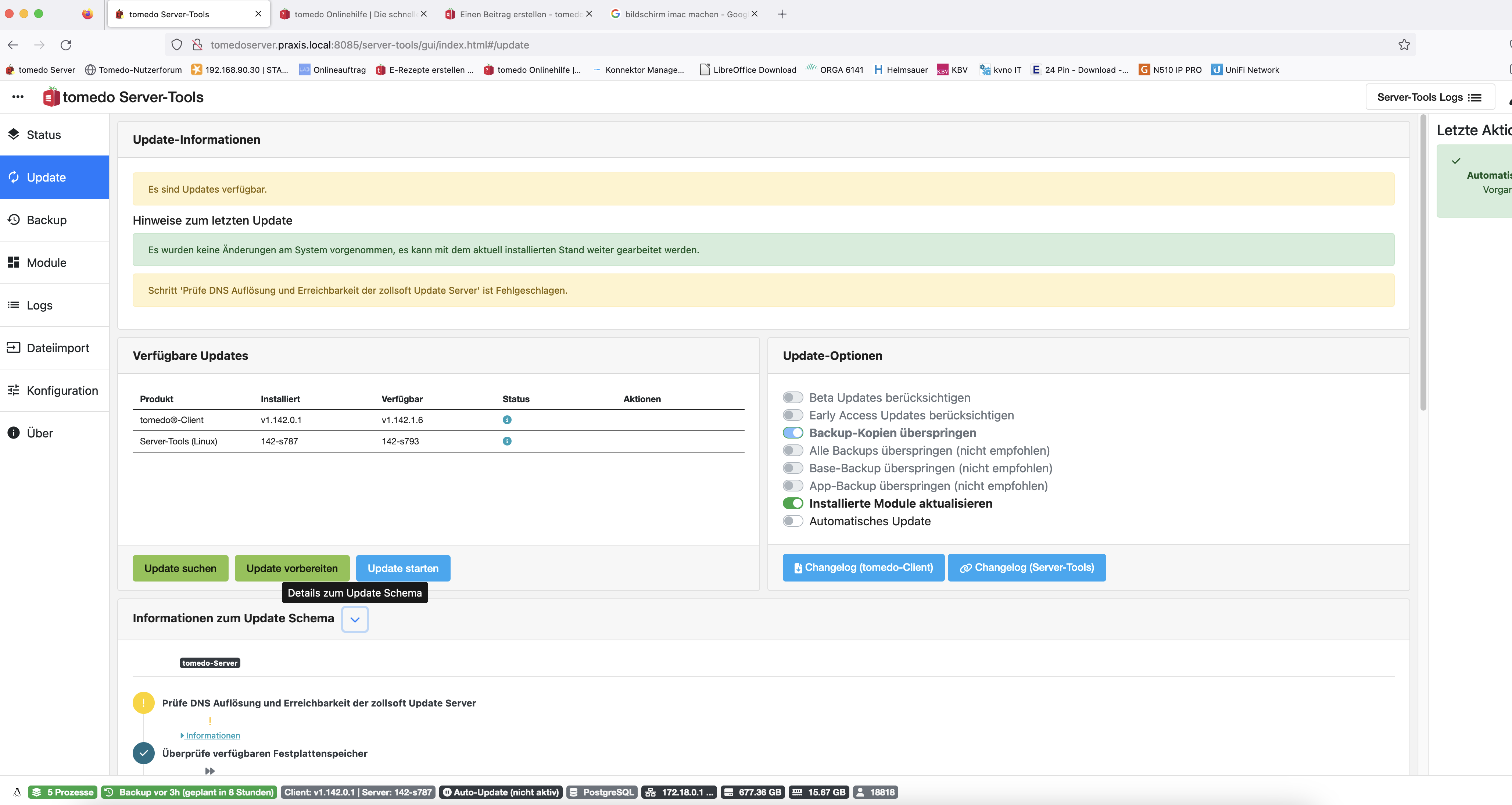Open Backup in the sidebar

[55, 219]
